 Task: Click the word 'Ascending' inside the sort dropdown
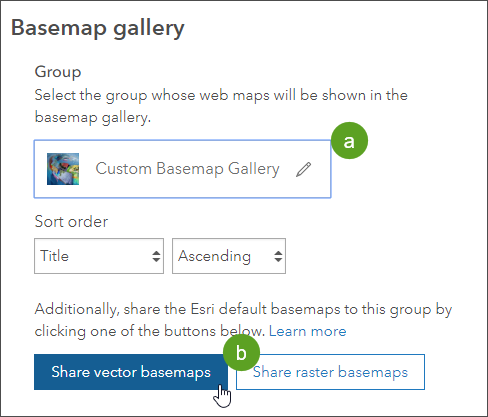pyautogui.click(x=214, y=256)
